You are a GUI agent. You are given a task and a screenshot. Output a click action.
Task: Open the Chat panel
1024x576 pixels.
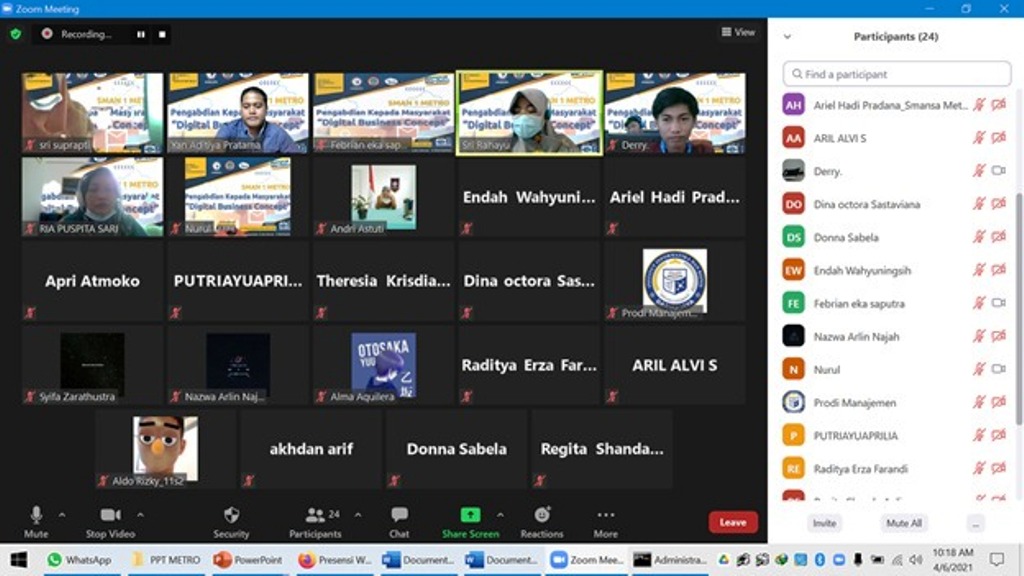(399, 522)
